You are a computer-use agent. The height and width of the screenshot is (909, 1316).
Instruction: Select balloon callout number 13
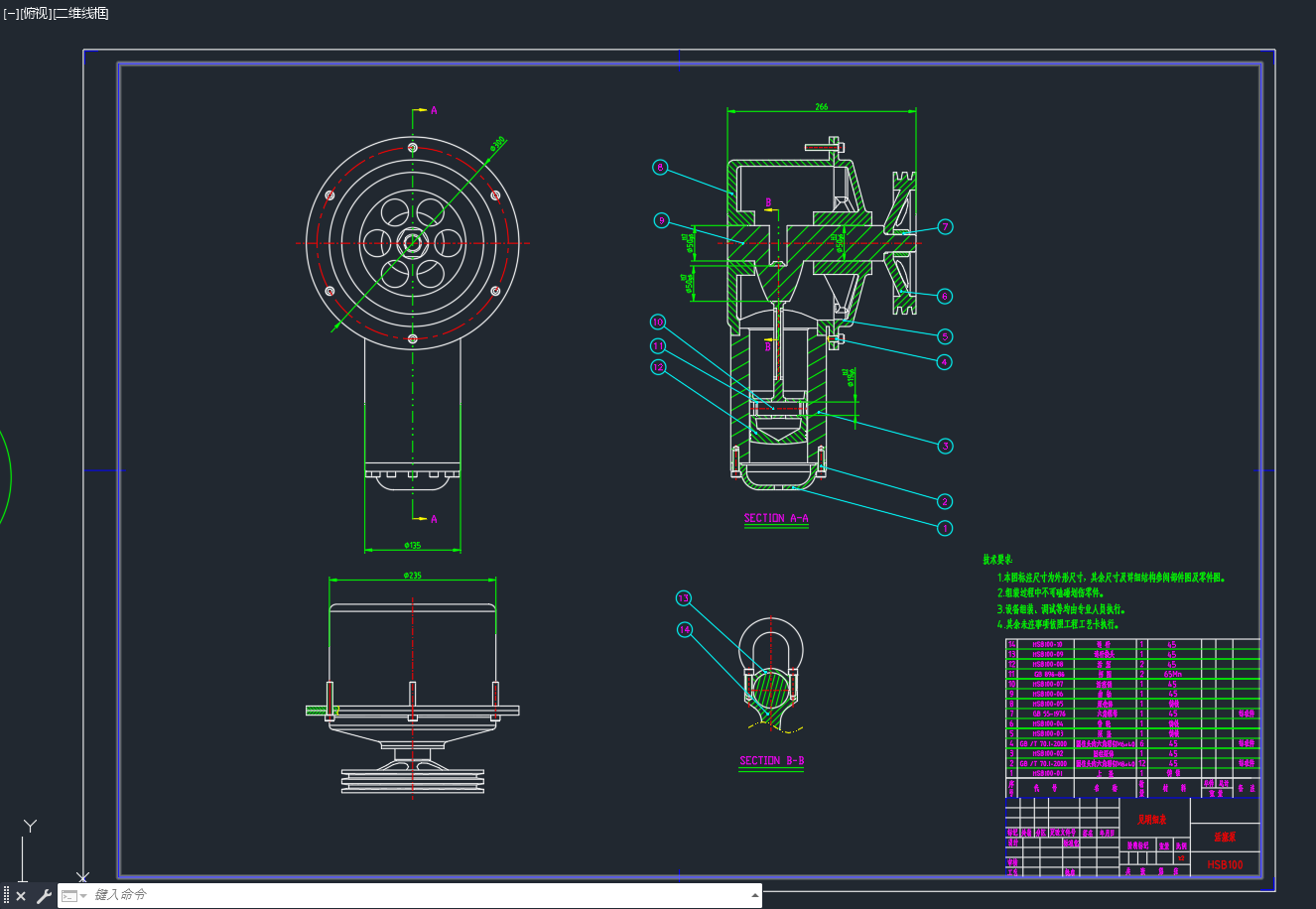click(x=683, y=598)
